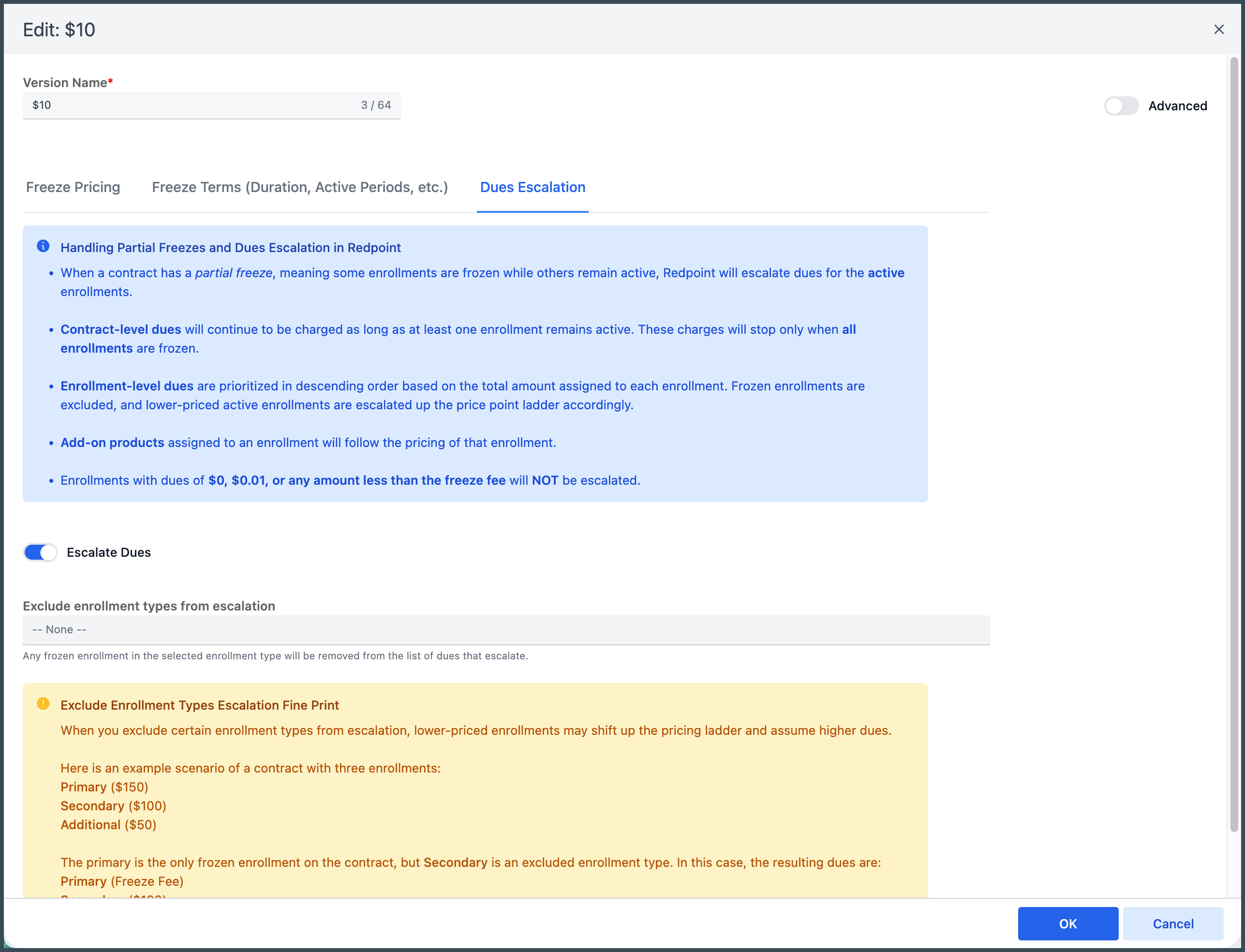1245x952 pixels.
Task: Click the Exclude Enrollment Types Fine Print heading
Action: tap(199, 705)
